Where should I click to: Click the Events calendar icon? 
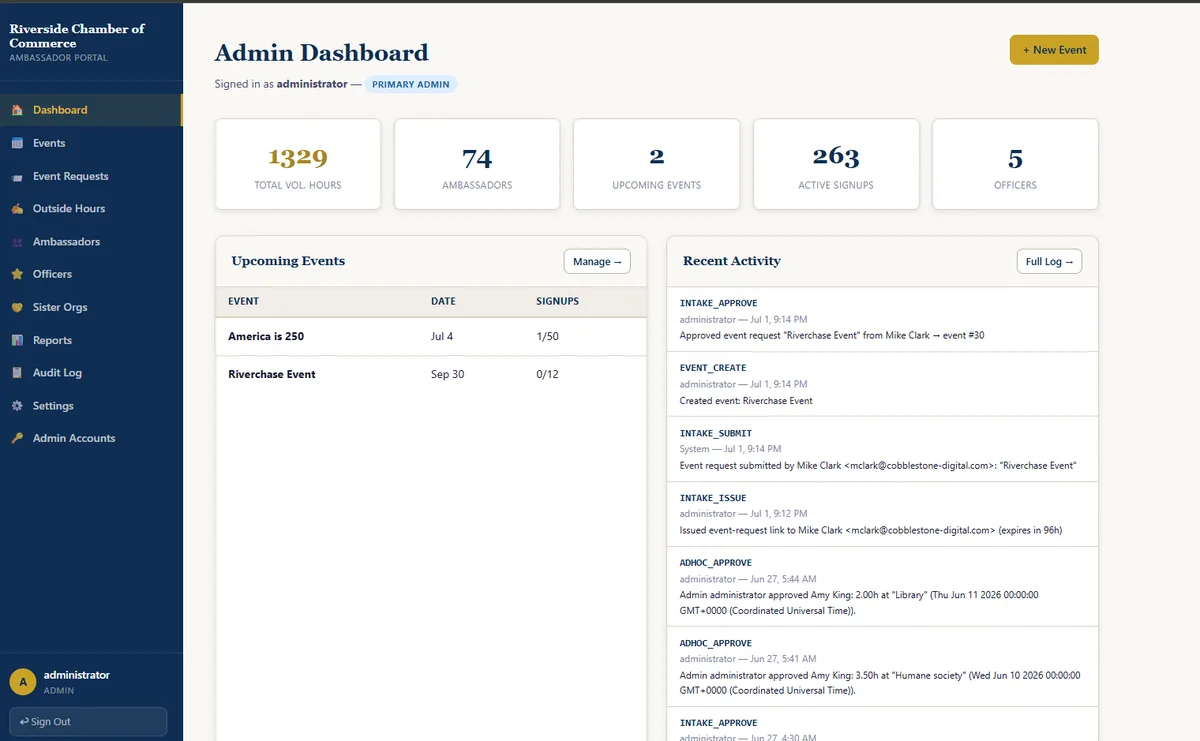point(17,143)
